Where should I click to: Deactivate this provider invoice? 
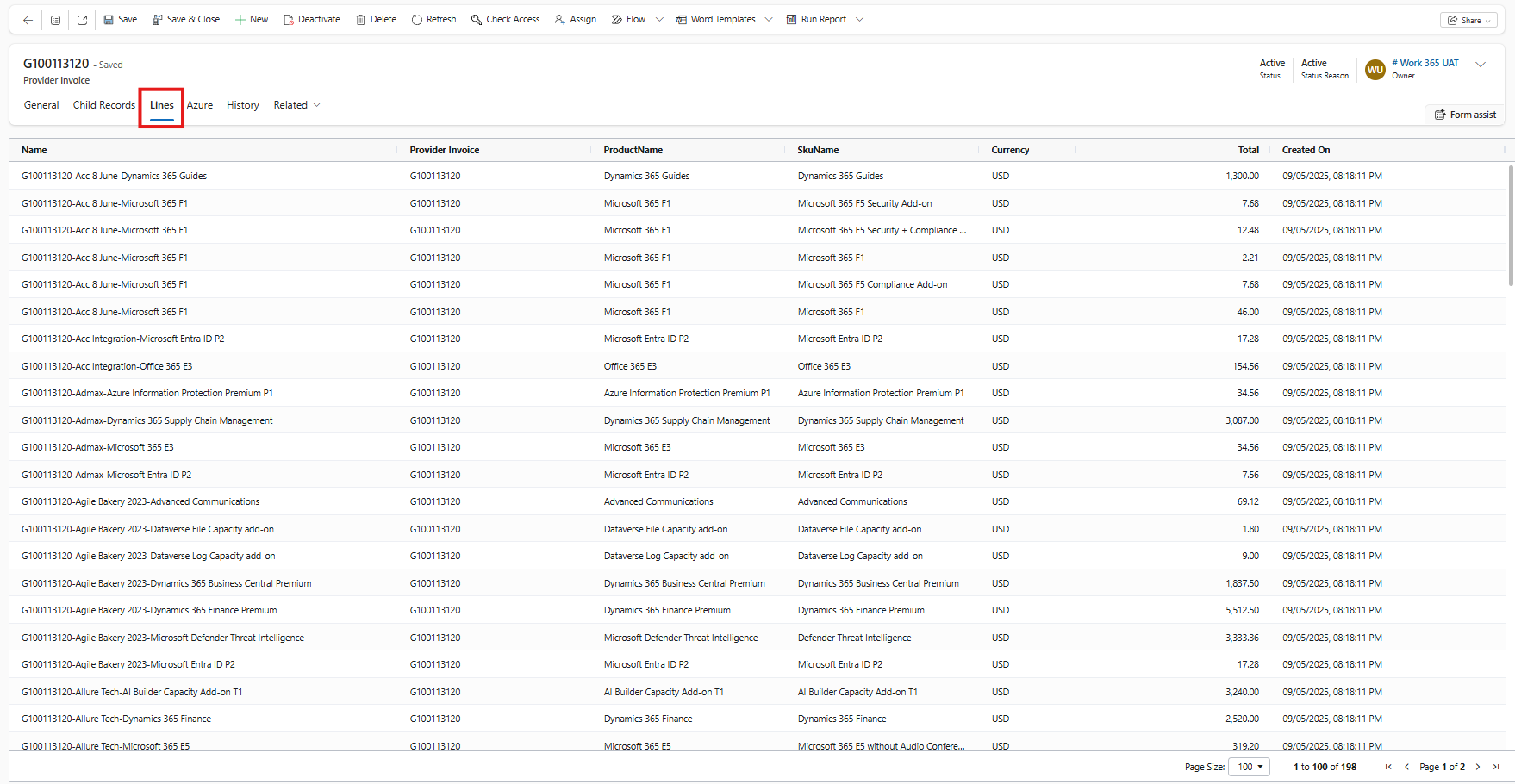tap(312, 19)
